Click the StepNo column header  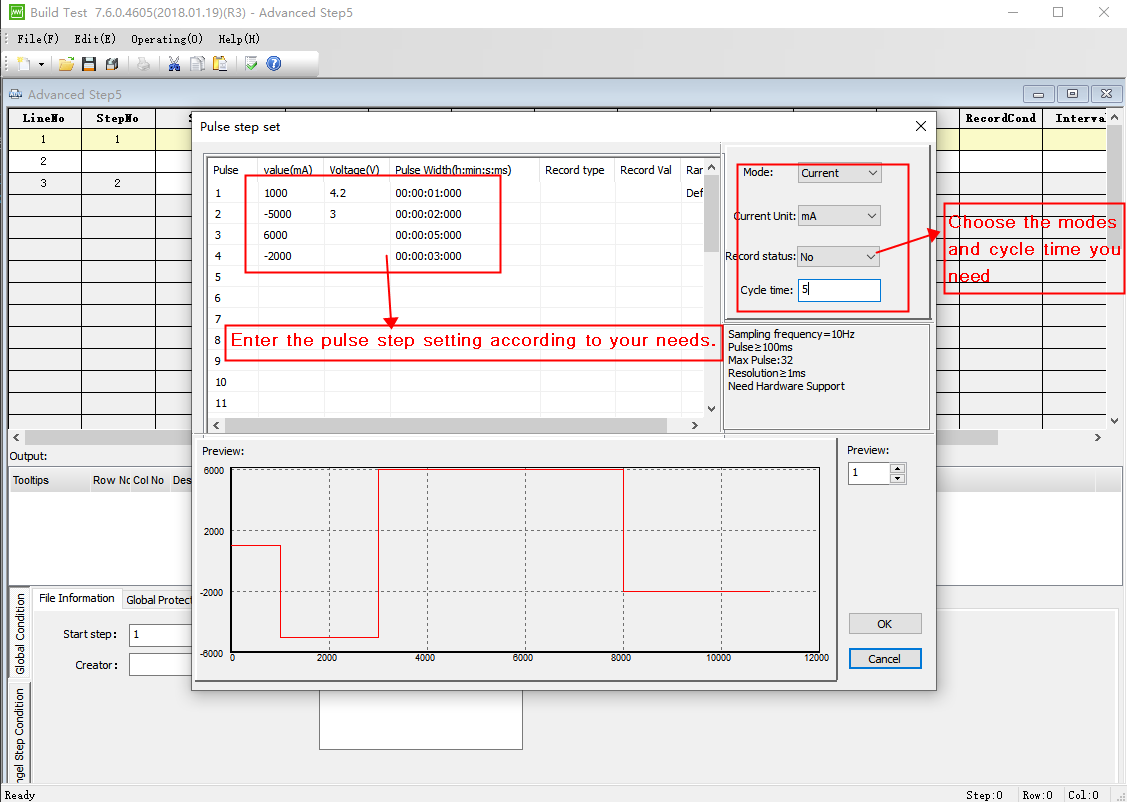coord(117,118)
